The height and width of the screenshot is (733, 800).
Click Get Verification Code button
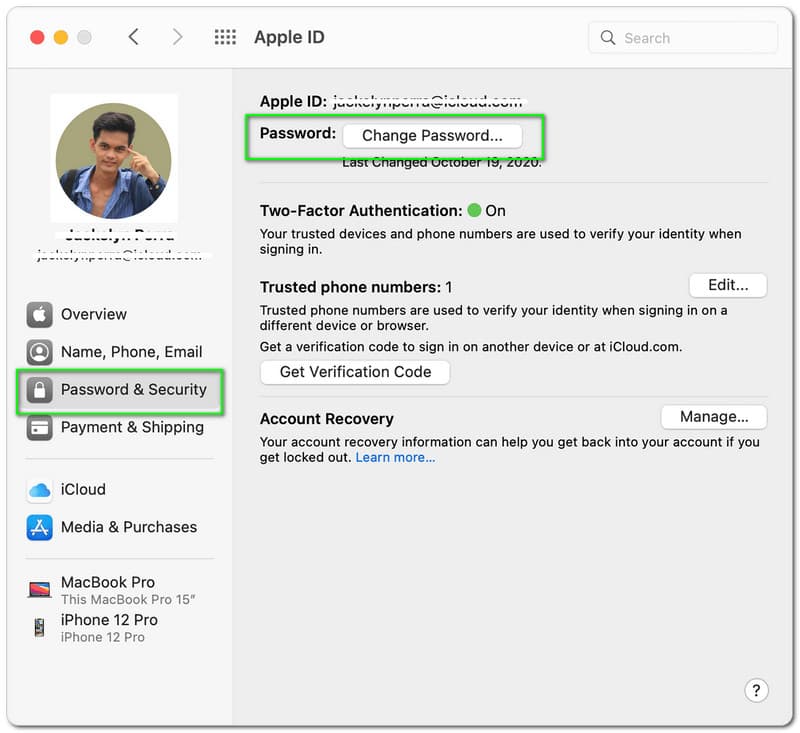coord(355,372)
